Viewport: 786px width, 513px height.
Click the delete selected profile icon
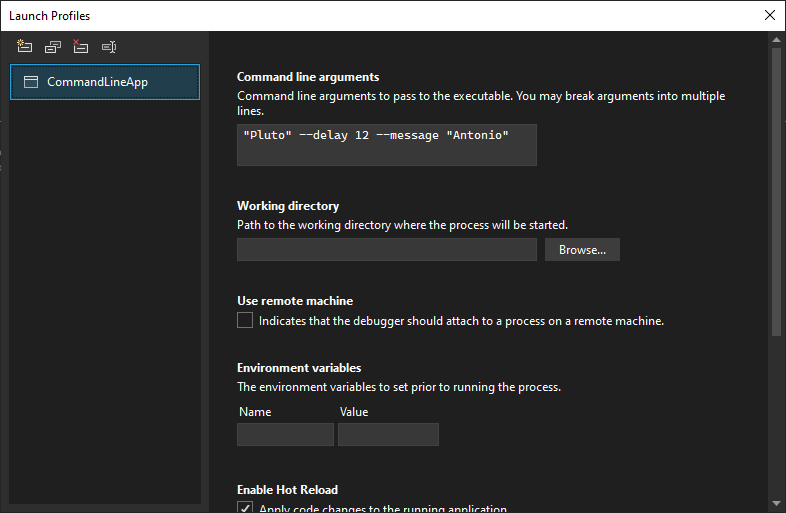click(81, 47)
